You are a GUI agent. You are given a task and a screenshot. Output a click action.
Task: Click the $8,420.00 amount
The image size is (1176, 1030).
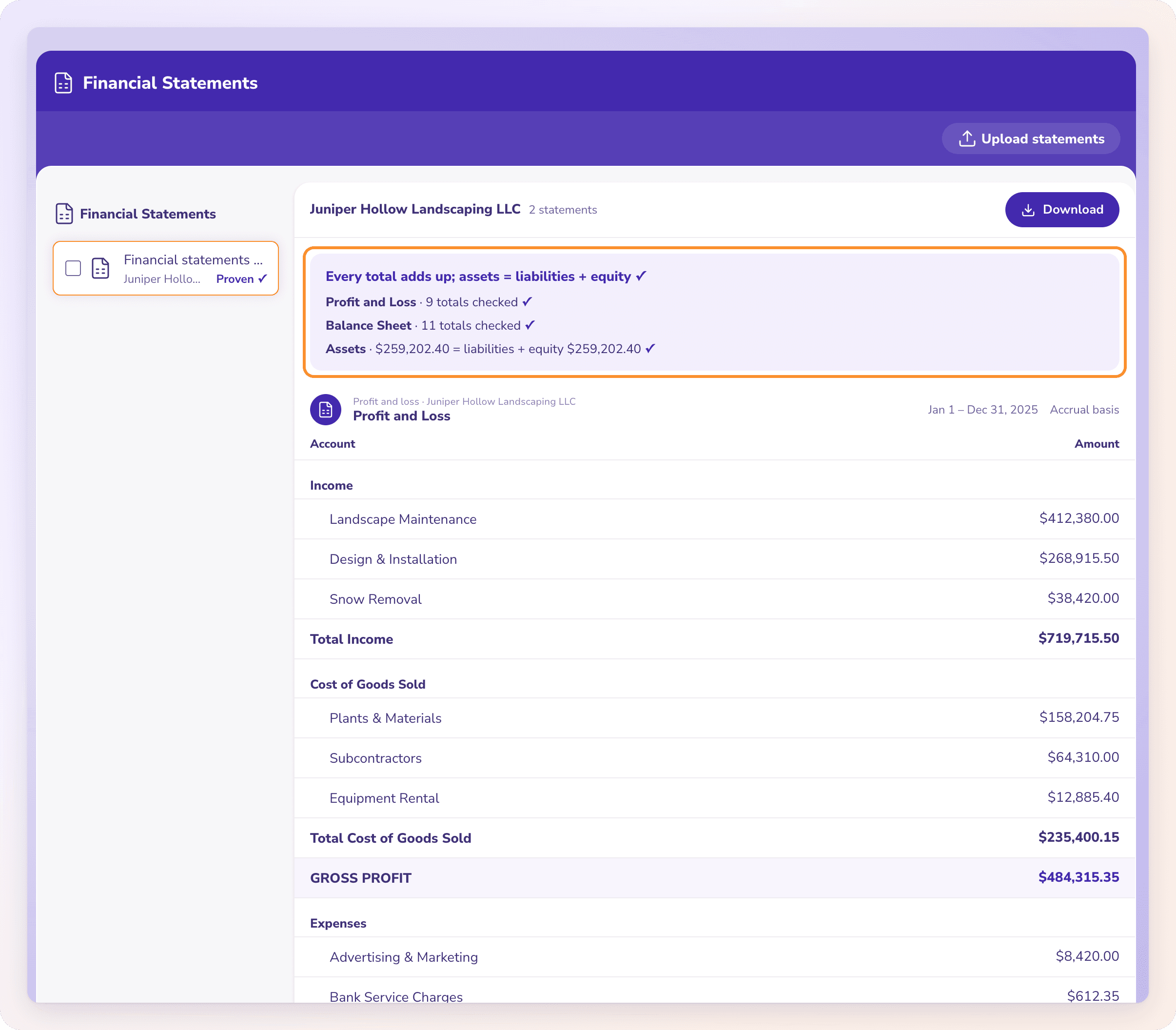(x=1087, y=956)
